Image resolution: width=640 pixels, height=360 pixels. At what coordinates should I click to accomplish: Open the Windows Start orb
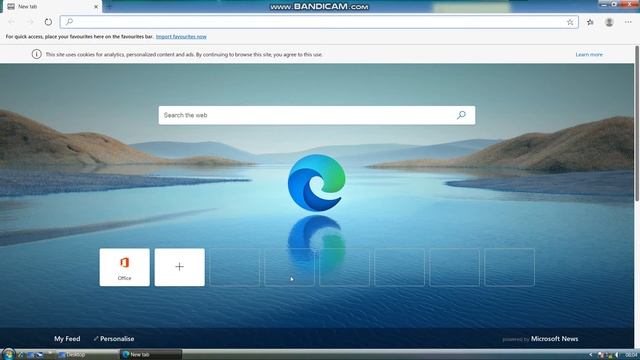(x=8, y=354)
